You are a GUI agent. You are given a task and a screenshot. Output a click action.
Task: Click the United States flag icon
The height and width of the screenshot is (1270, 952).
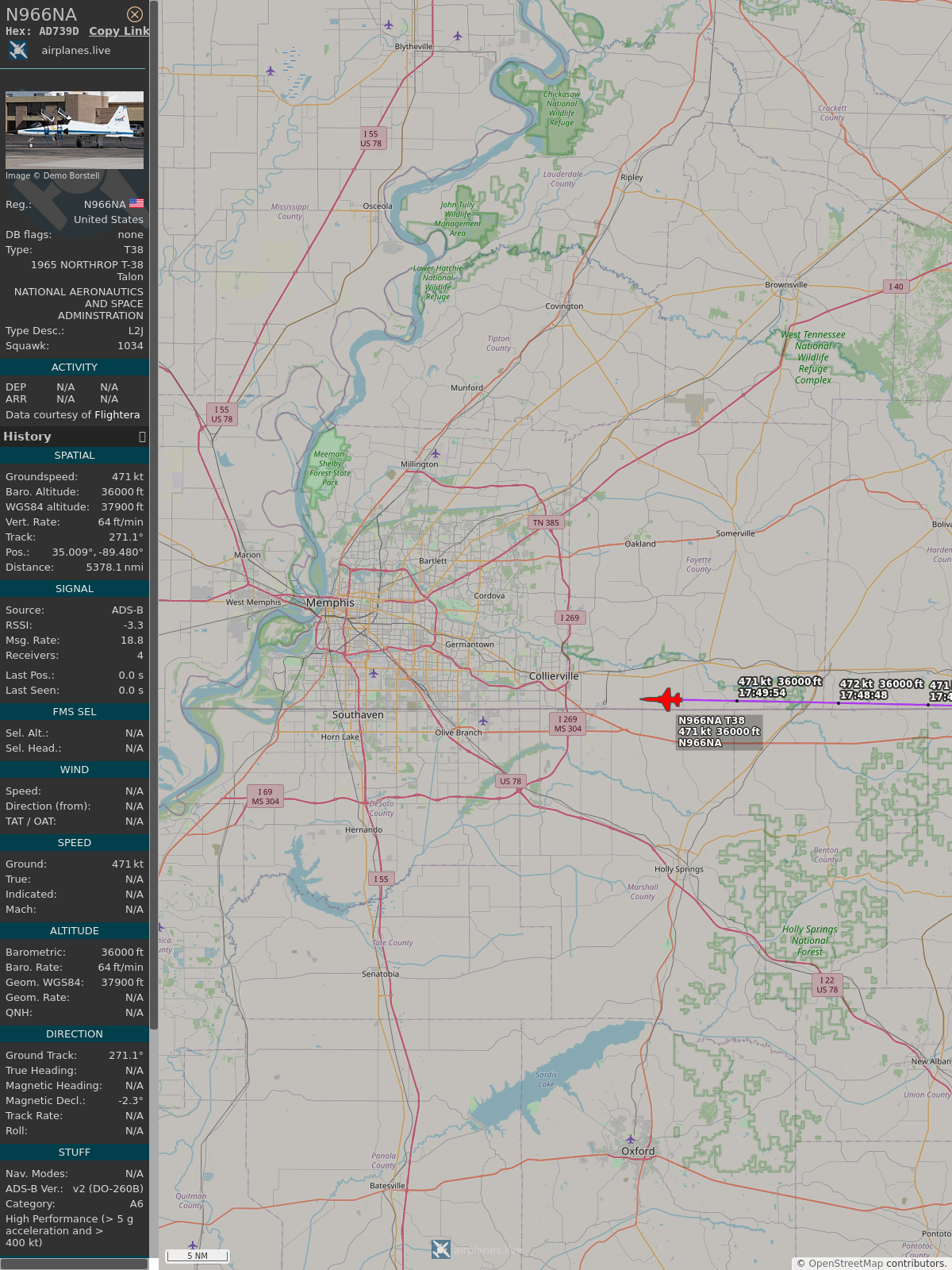coord(136,204)
